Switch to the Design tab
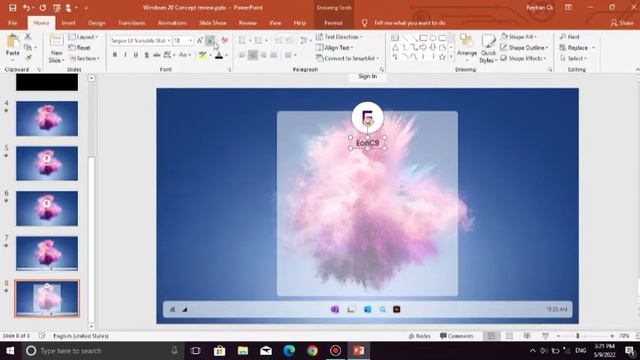 [97, 23]
